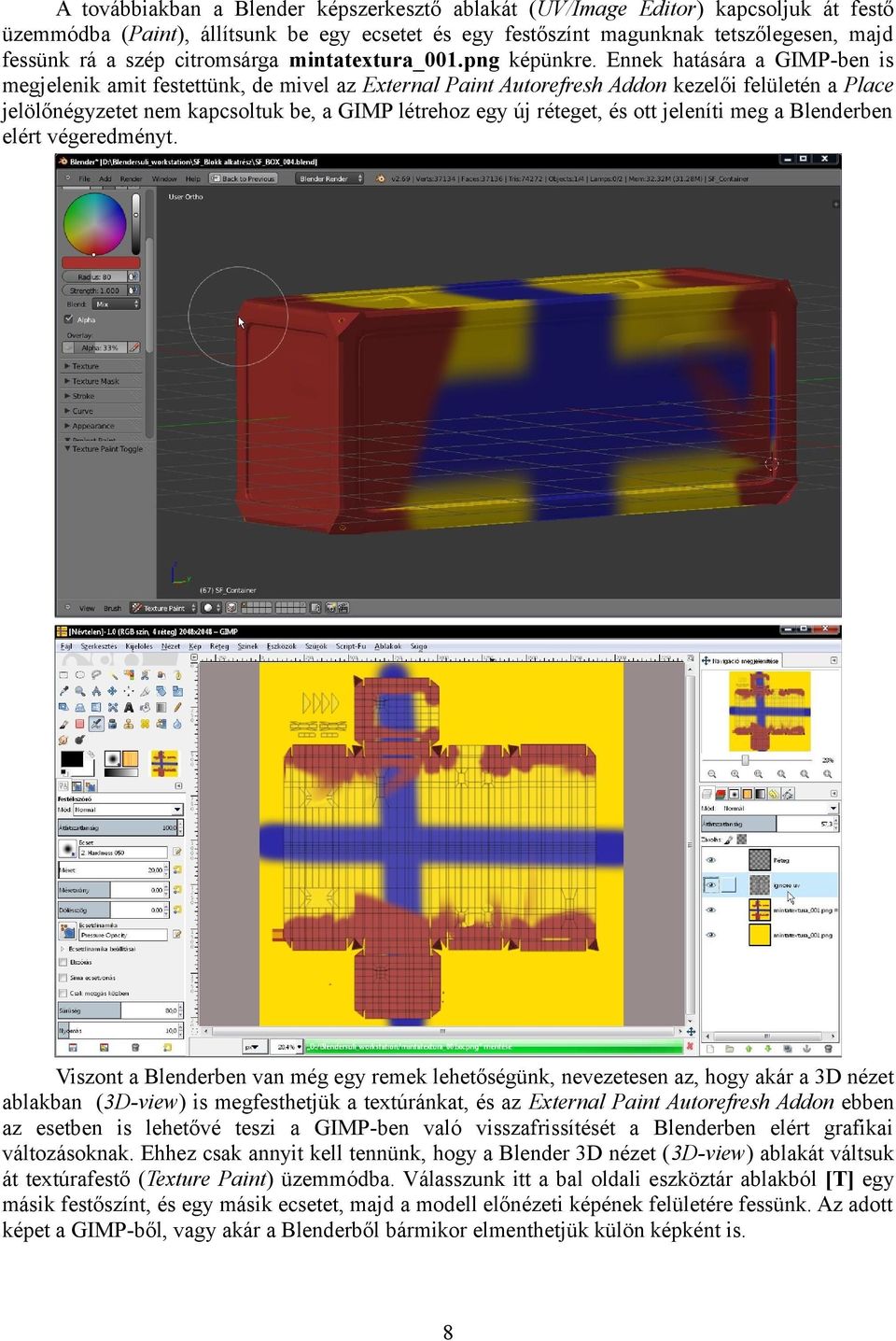Select GIMP Blend gradient tool
This screenshot has height=1341, width=896.
coord(161,707)
